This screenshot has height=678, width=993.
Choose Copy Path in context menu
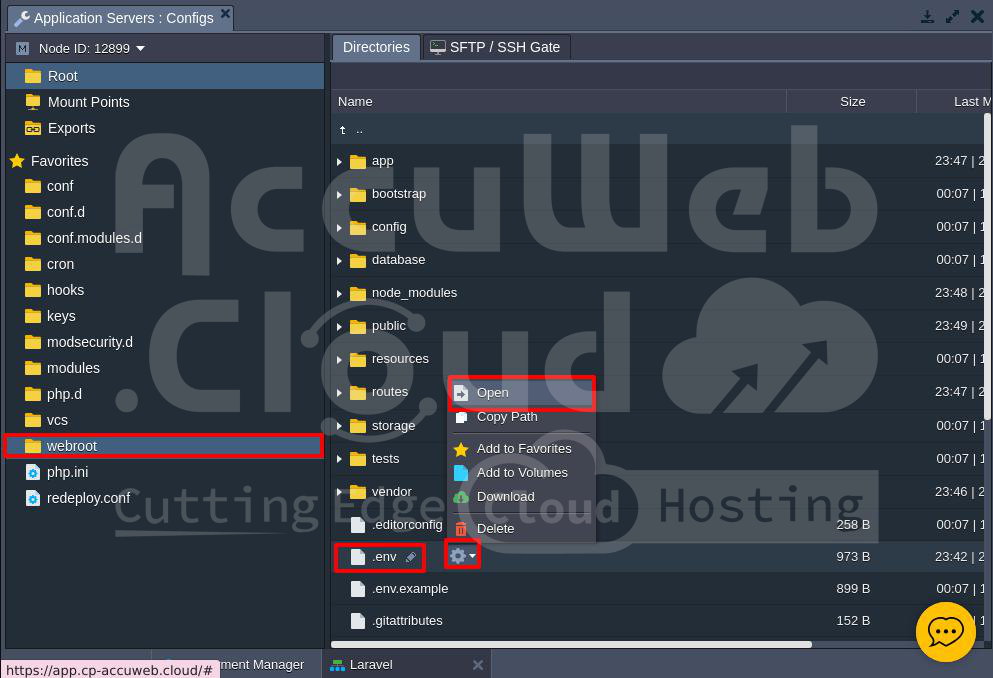pos(507,417)
